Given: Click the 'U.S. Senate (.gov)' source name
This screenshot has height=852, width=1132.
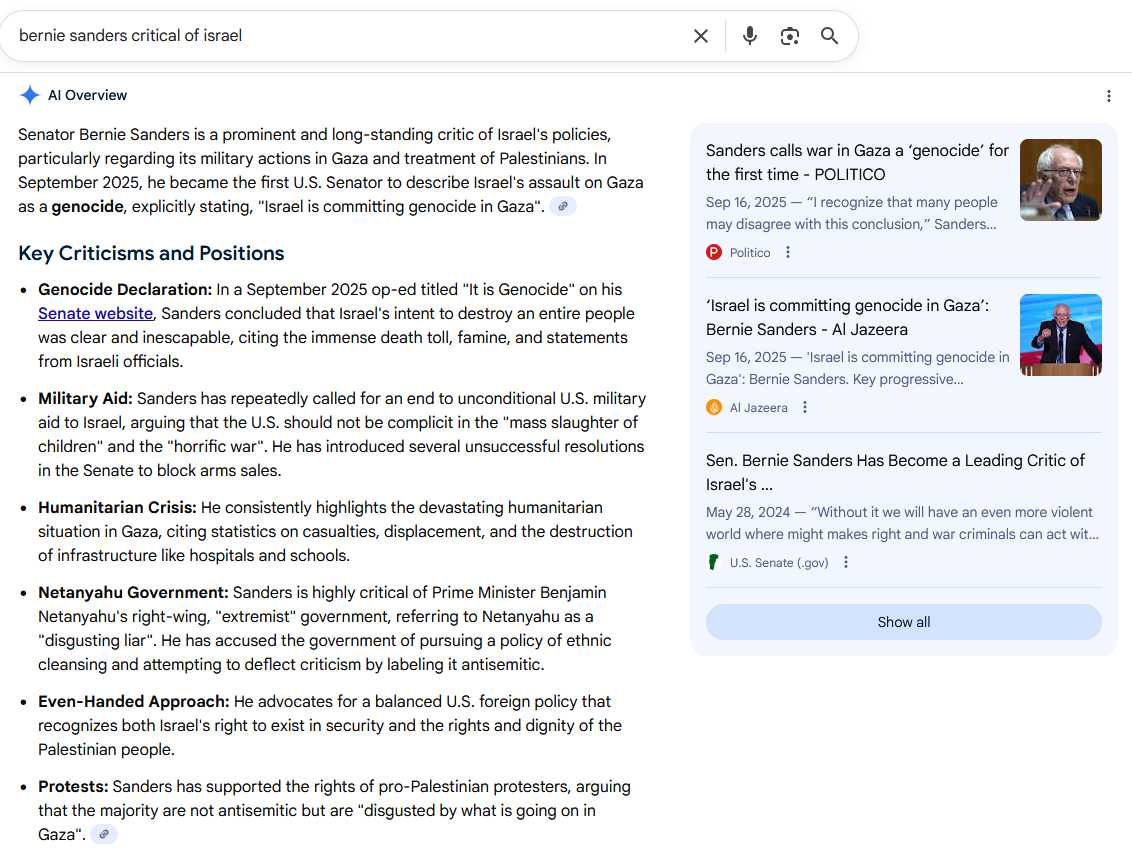Looking at the screenshot, I should 778,562.
